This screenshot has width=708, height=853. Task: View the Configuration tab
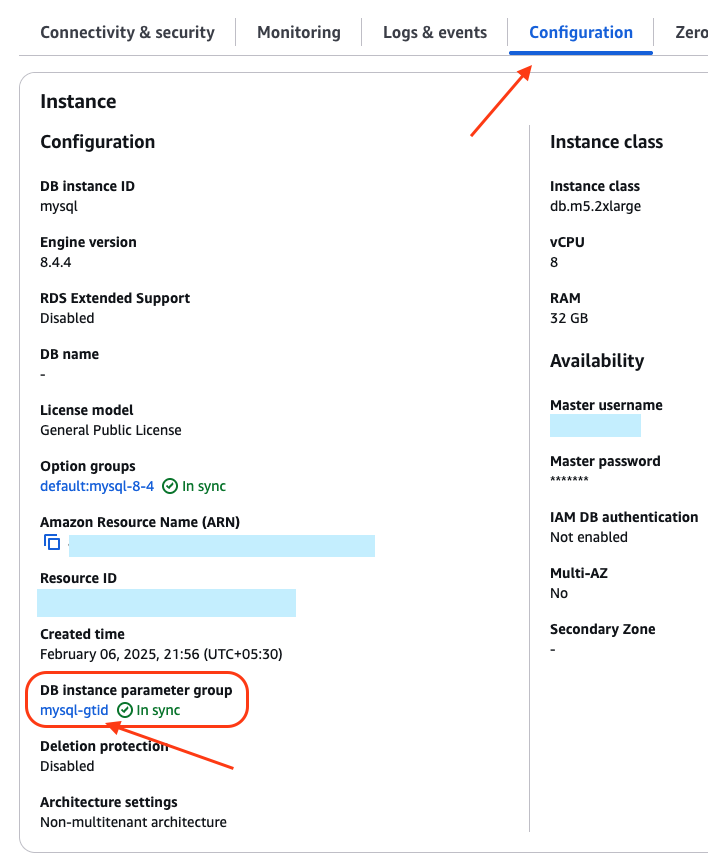580,32
